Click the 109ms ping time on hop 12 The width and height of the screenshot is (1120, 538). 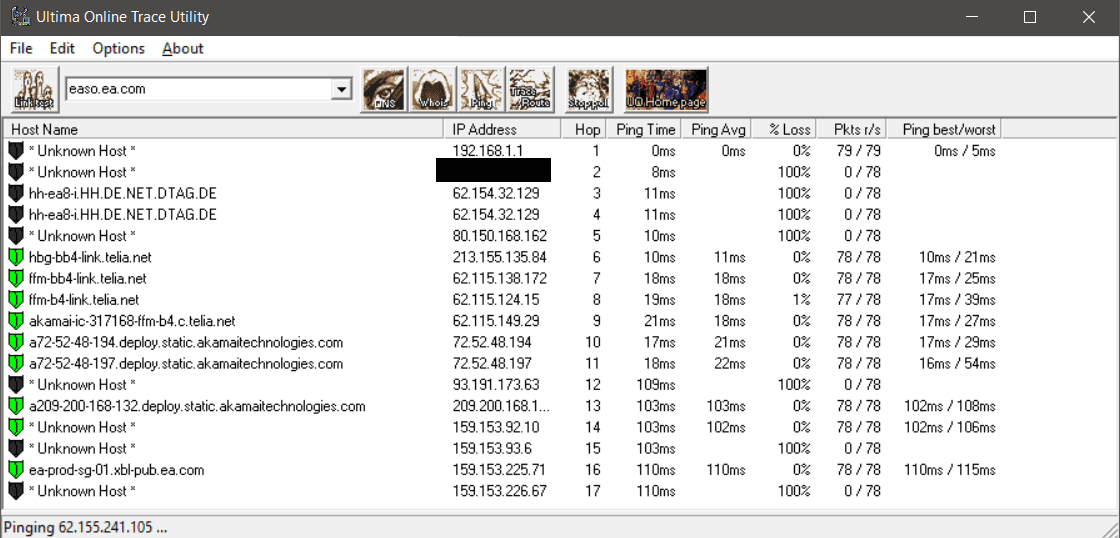click(x=656, y=385)
